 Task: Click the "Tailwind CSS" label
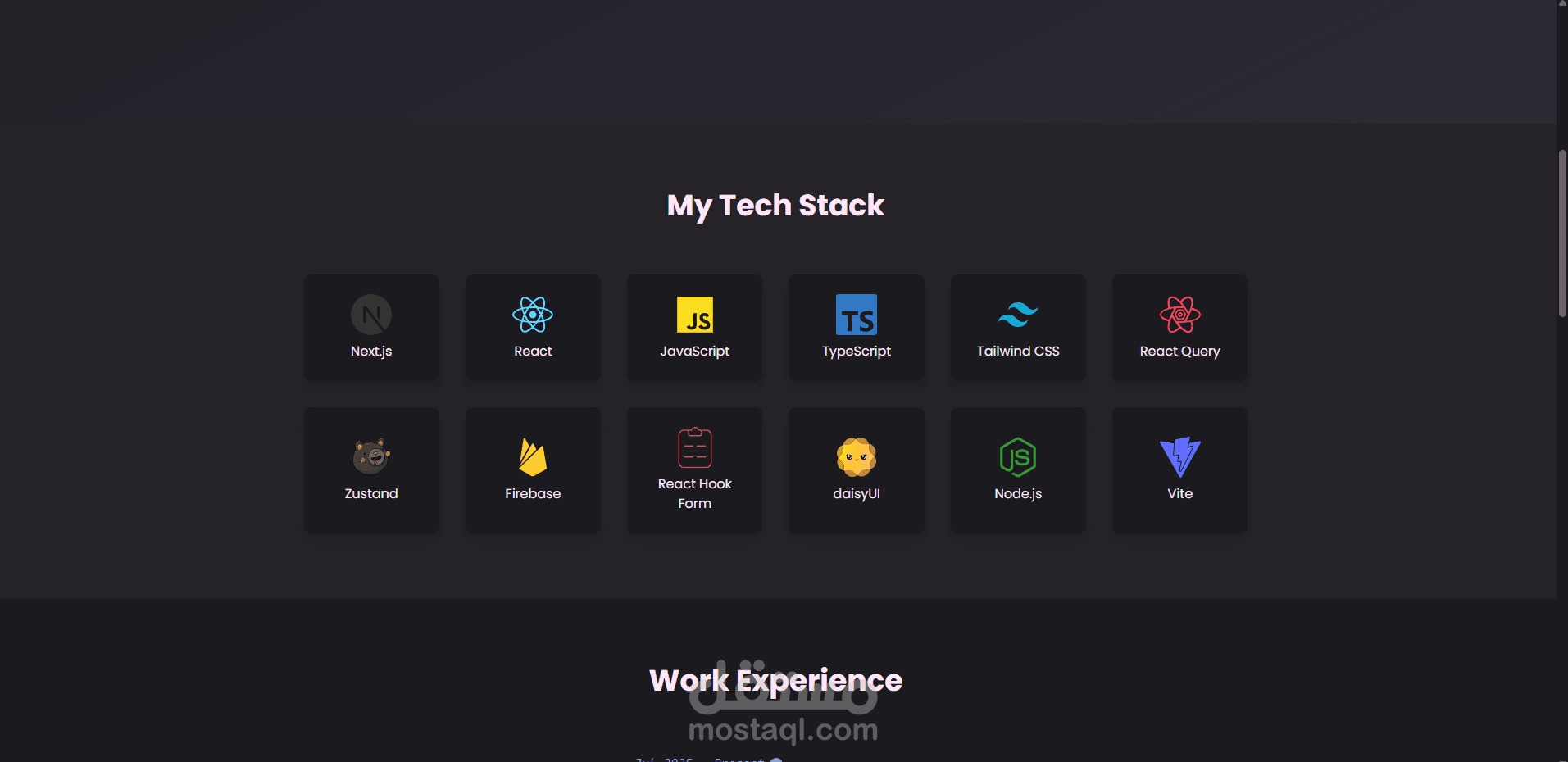click(1018, 351)
